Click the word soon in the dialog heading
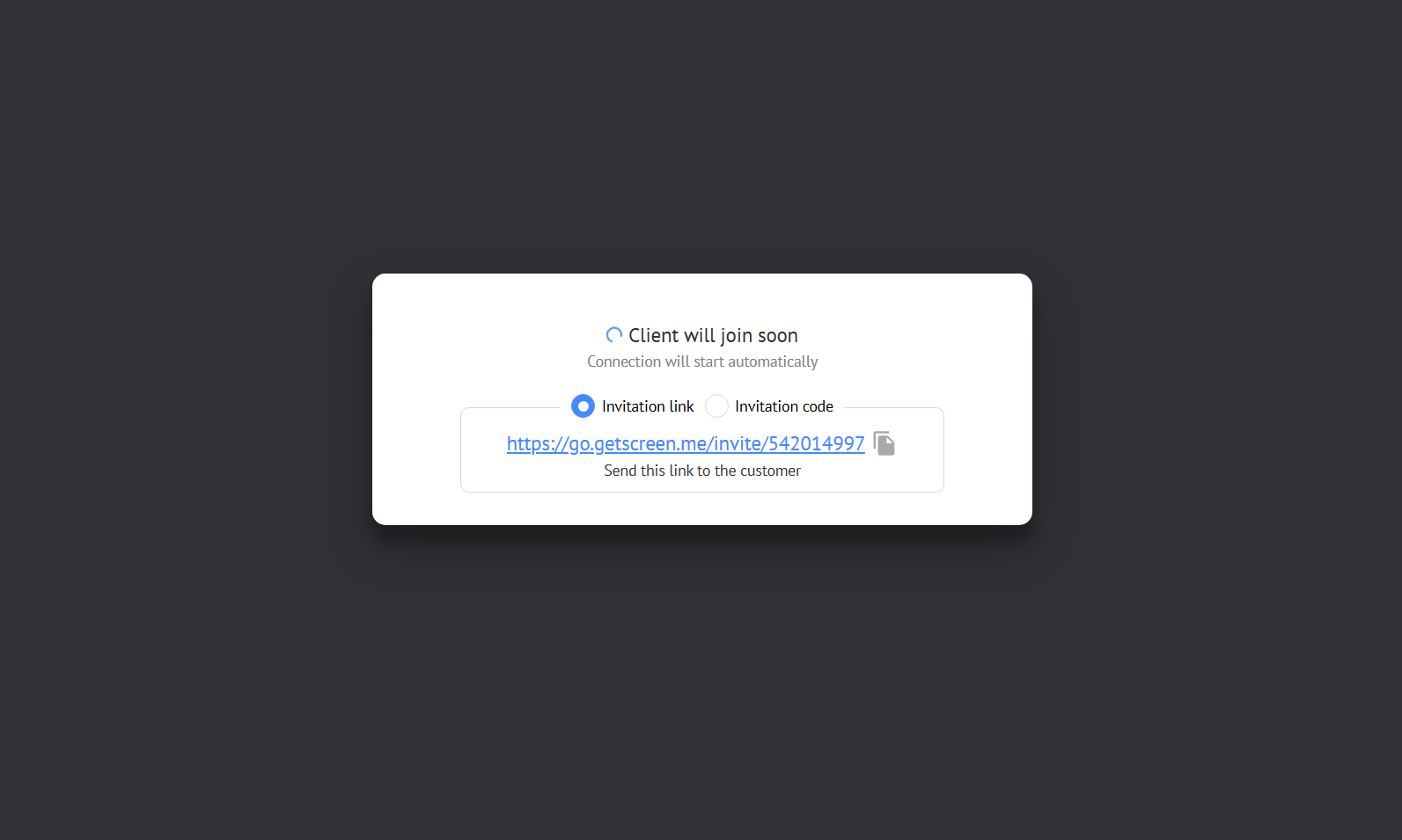 tap(778, 336)
